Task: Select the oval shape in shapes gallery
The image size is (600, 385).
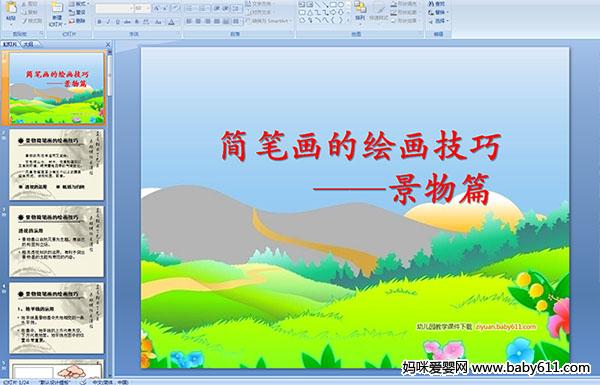Action: click(341, 4)
